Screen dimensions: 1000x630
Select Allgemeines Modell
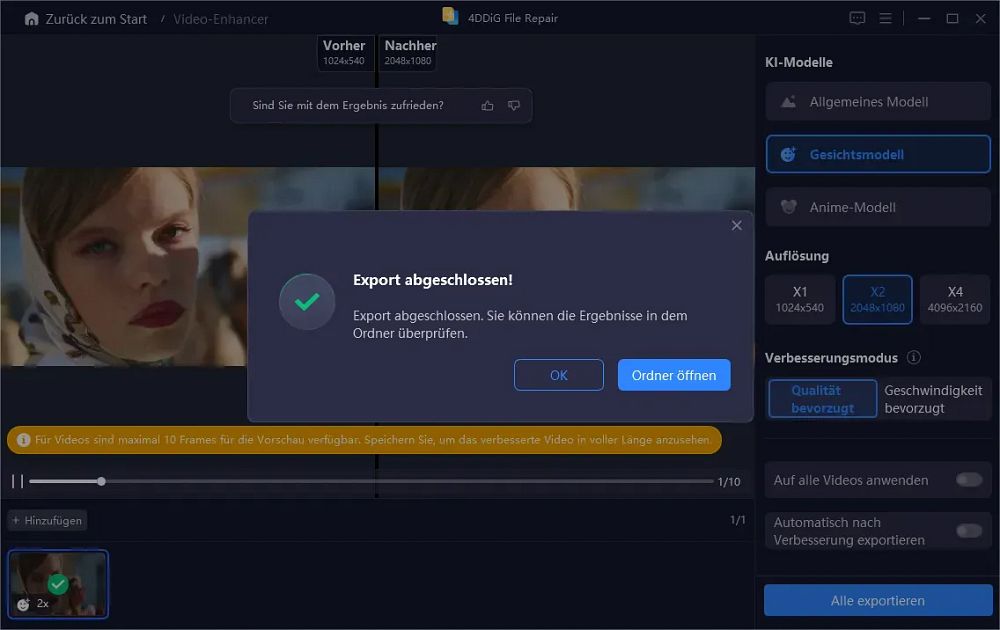[x=878, y=101]
